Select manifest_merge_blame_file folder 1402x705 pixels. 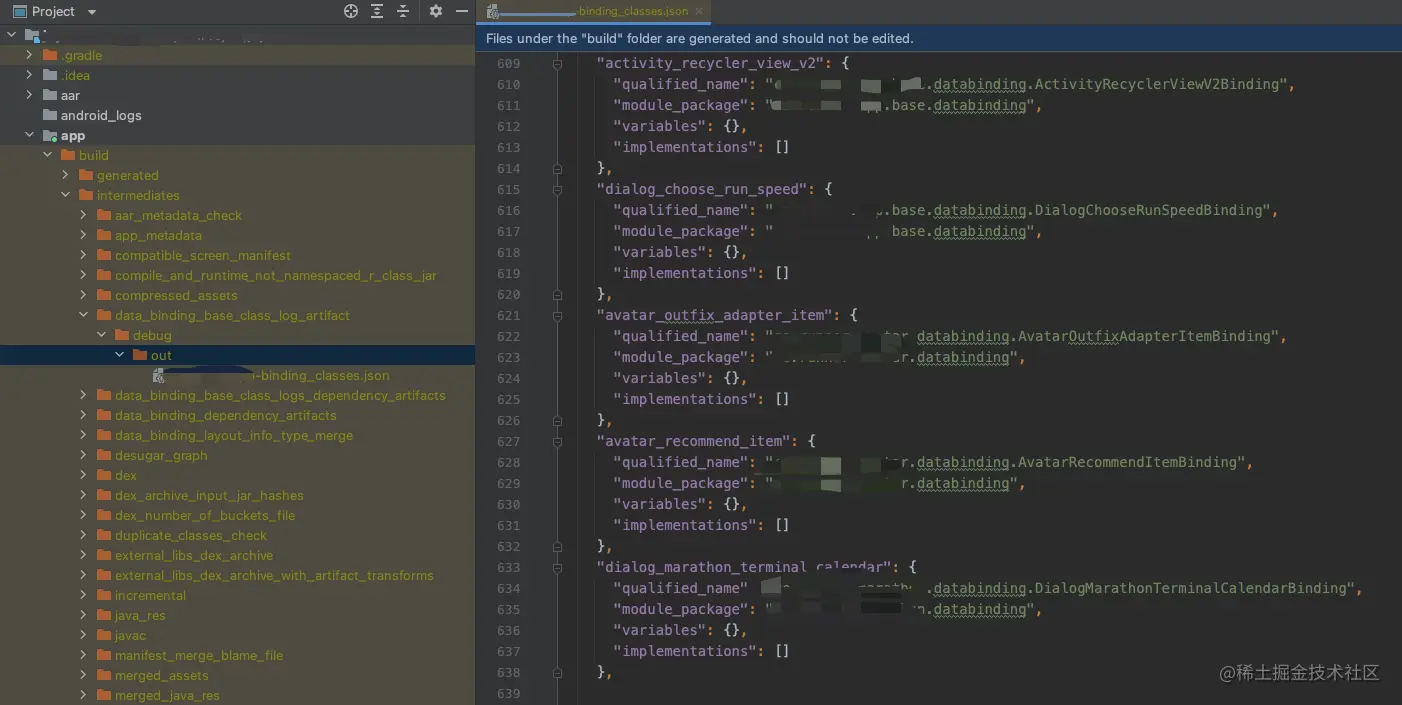click(x=199, y=655)
